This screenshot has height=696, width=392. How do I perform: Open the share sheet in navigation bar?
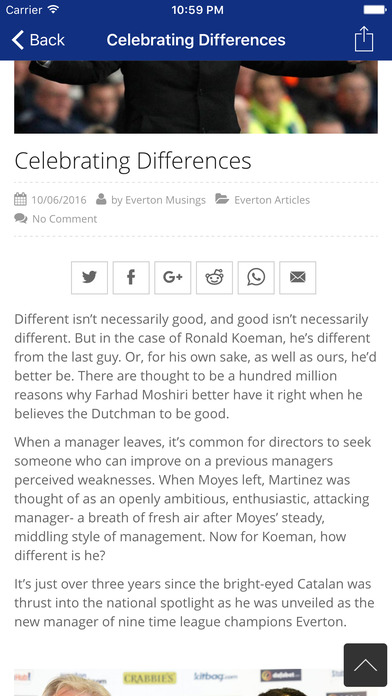tap(364, 40)
